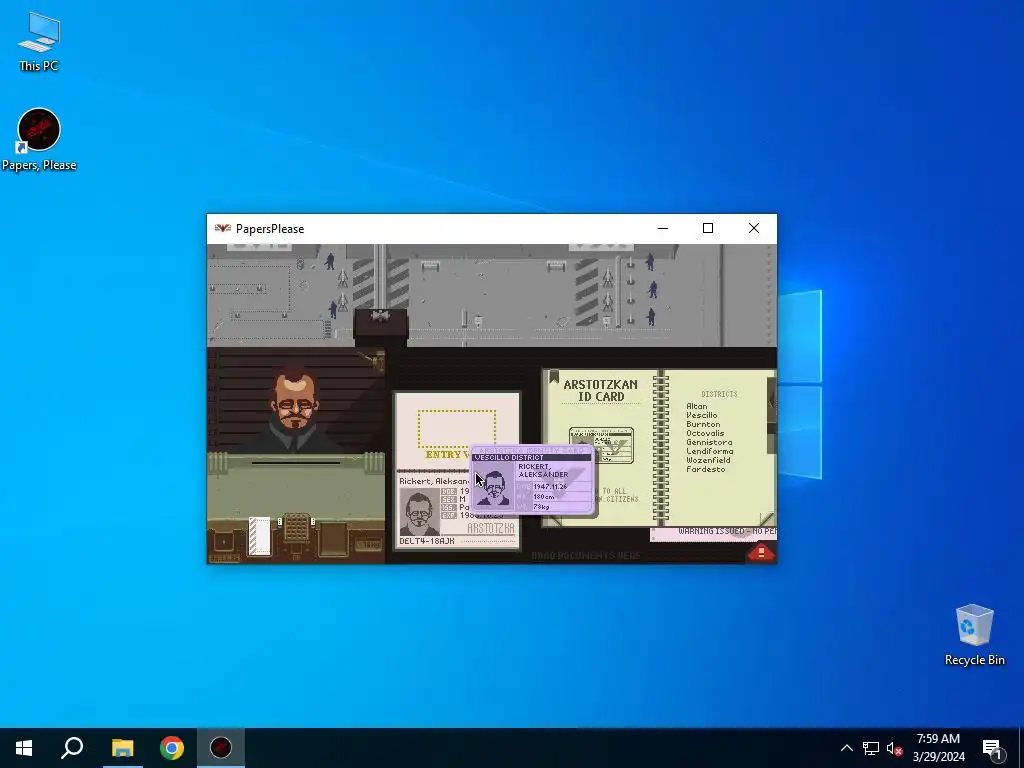The image size is (1024, 768).
Task: Select the passport photo of Rickert
Action: tap(419, 512)
